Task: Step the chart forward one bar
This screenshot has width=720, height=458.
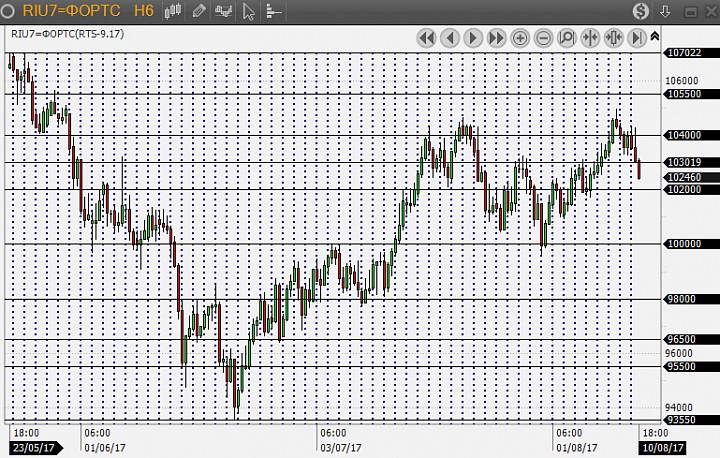Action: coord(473,38)
